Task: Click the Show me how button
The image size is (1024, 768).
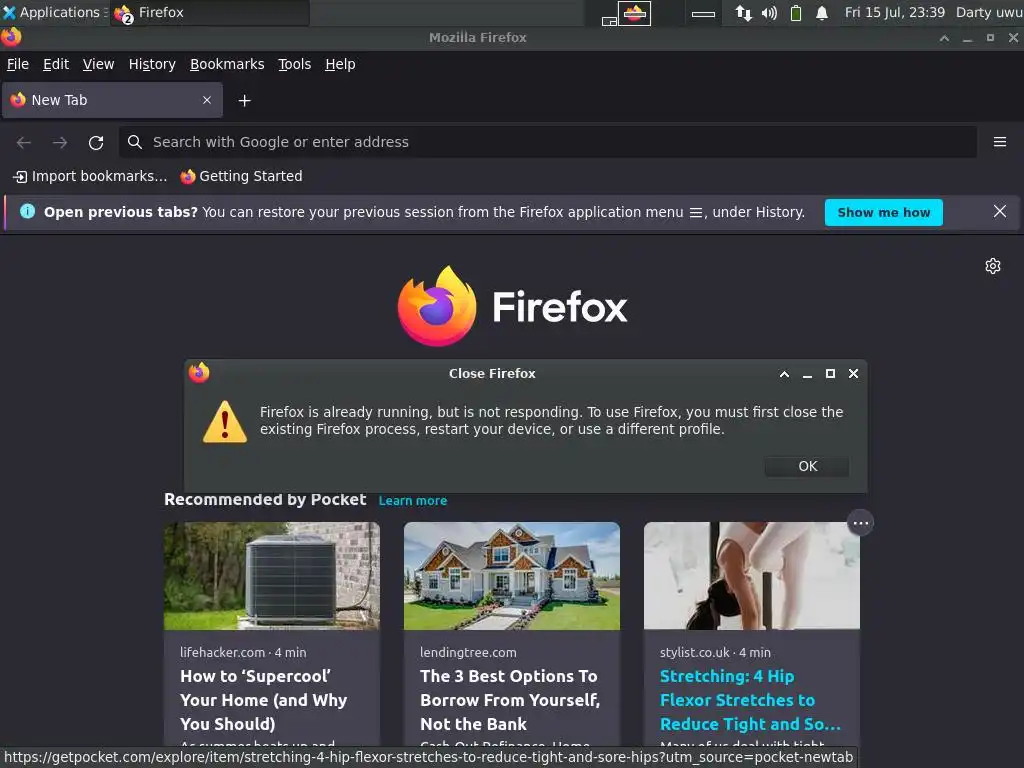Action: [x=883, y=212]
